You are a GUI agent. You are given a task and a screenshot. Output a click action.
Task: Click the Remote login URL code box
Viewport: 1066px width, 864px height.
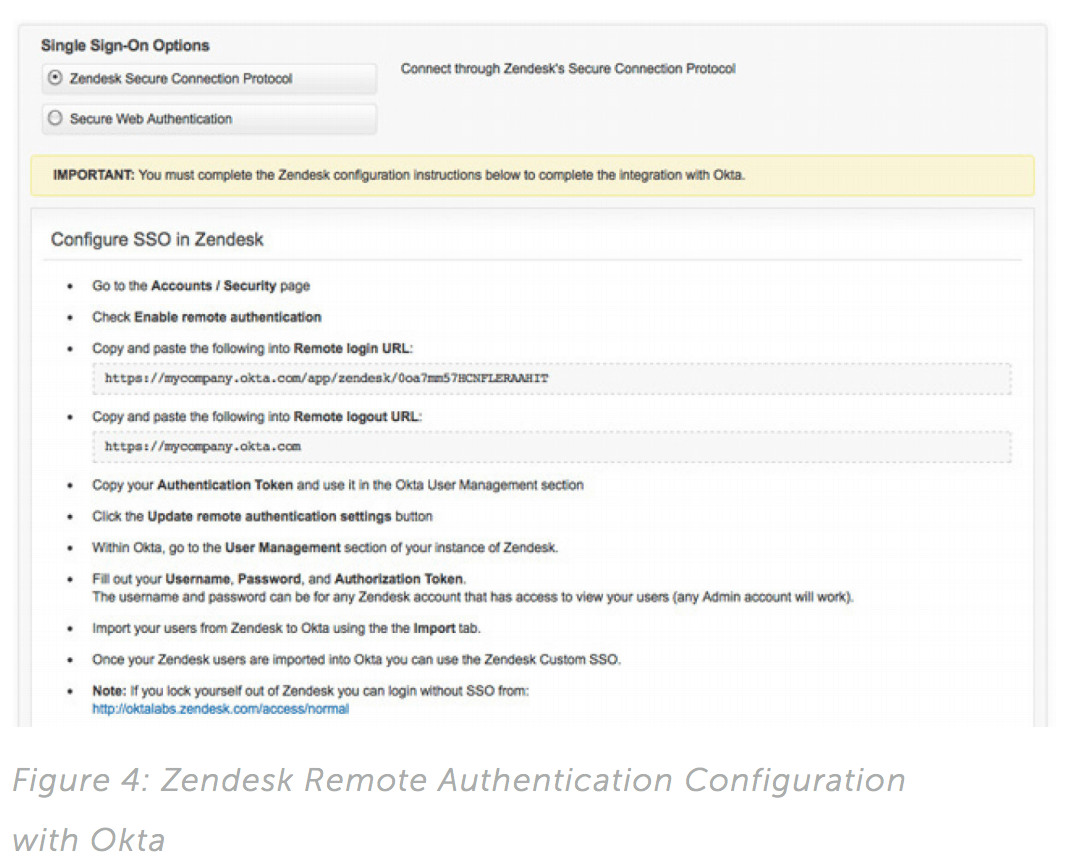(x=552, y=379)
